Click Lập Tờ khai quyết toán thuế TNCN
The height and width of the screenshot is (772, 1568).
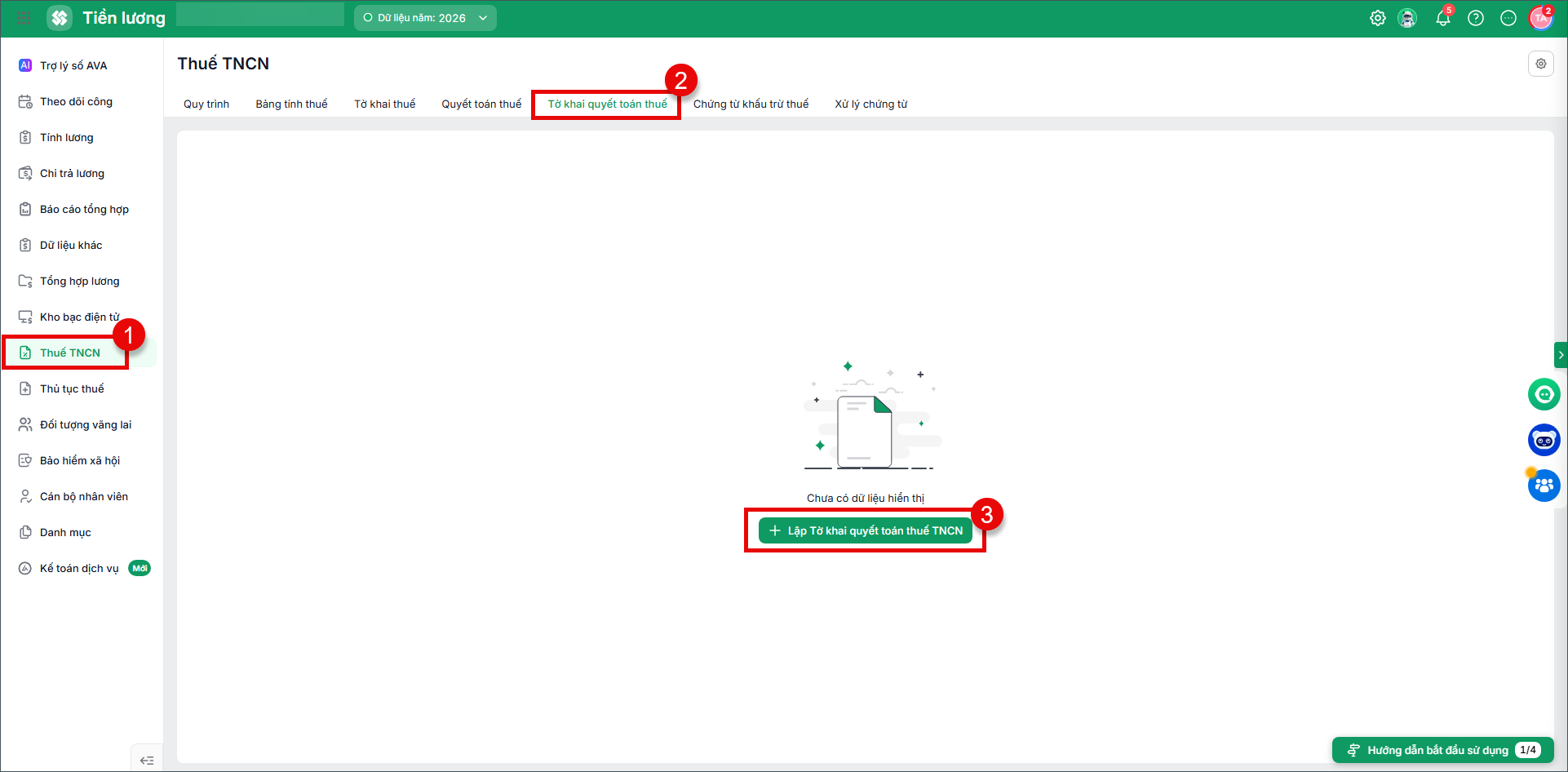tap(866, 530)
